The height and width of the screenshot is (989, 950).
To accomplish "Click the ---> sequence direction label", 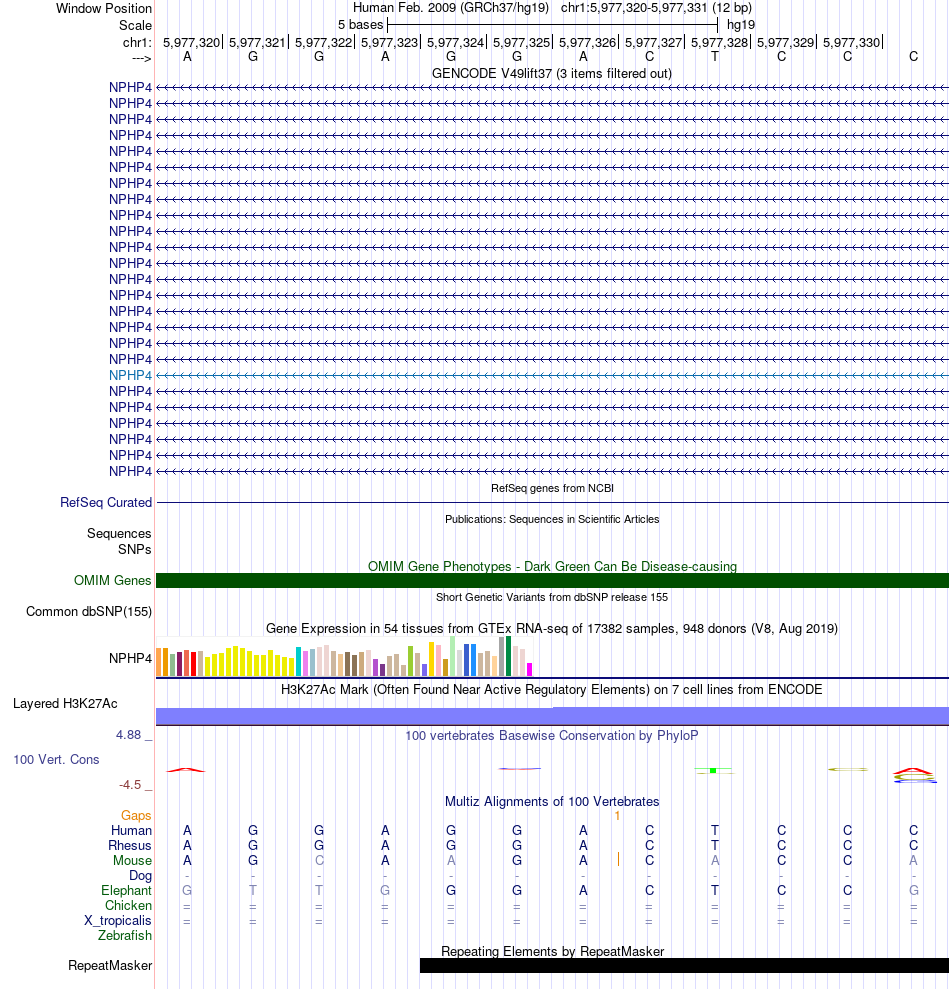I will [x=141, y=58].
